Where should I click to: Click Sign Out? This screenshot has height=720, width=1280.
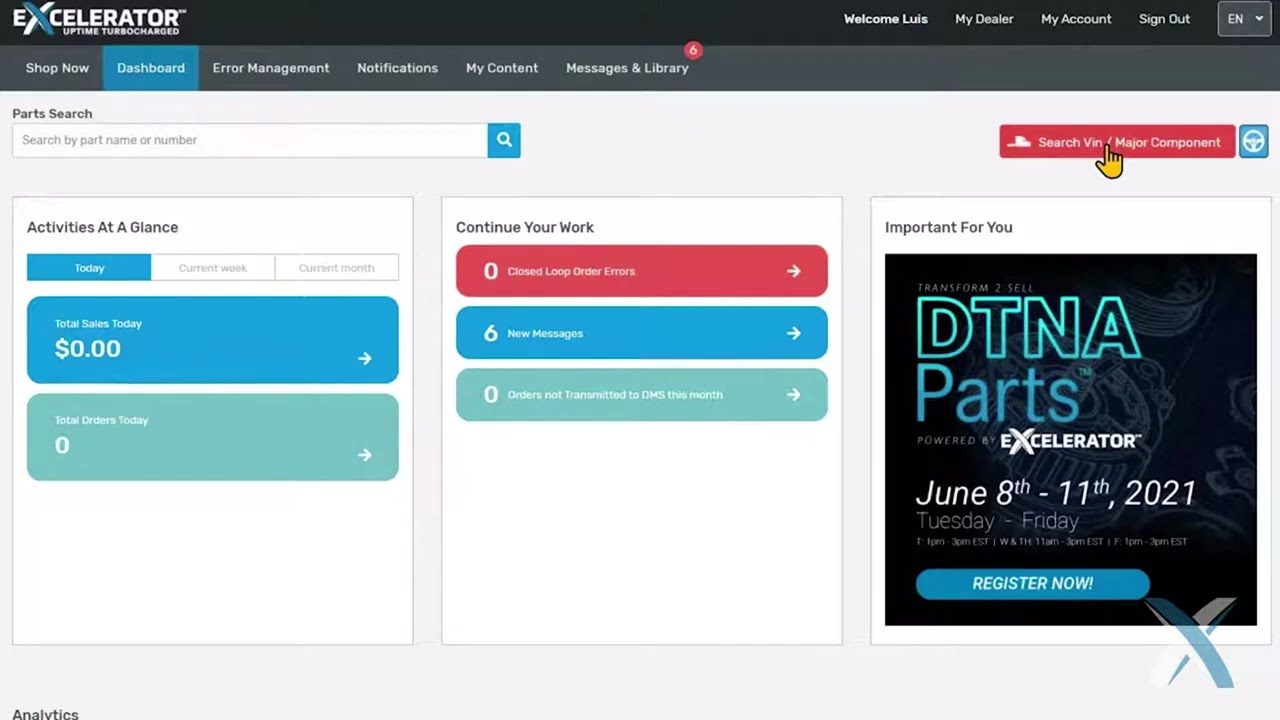[1164, 19]
